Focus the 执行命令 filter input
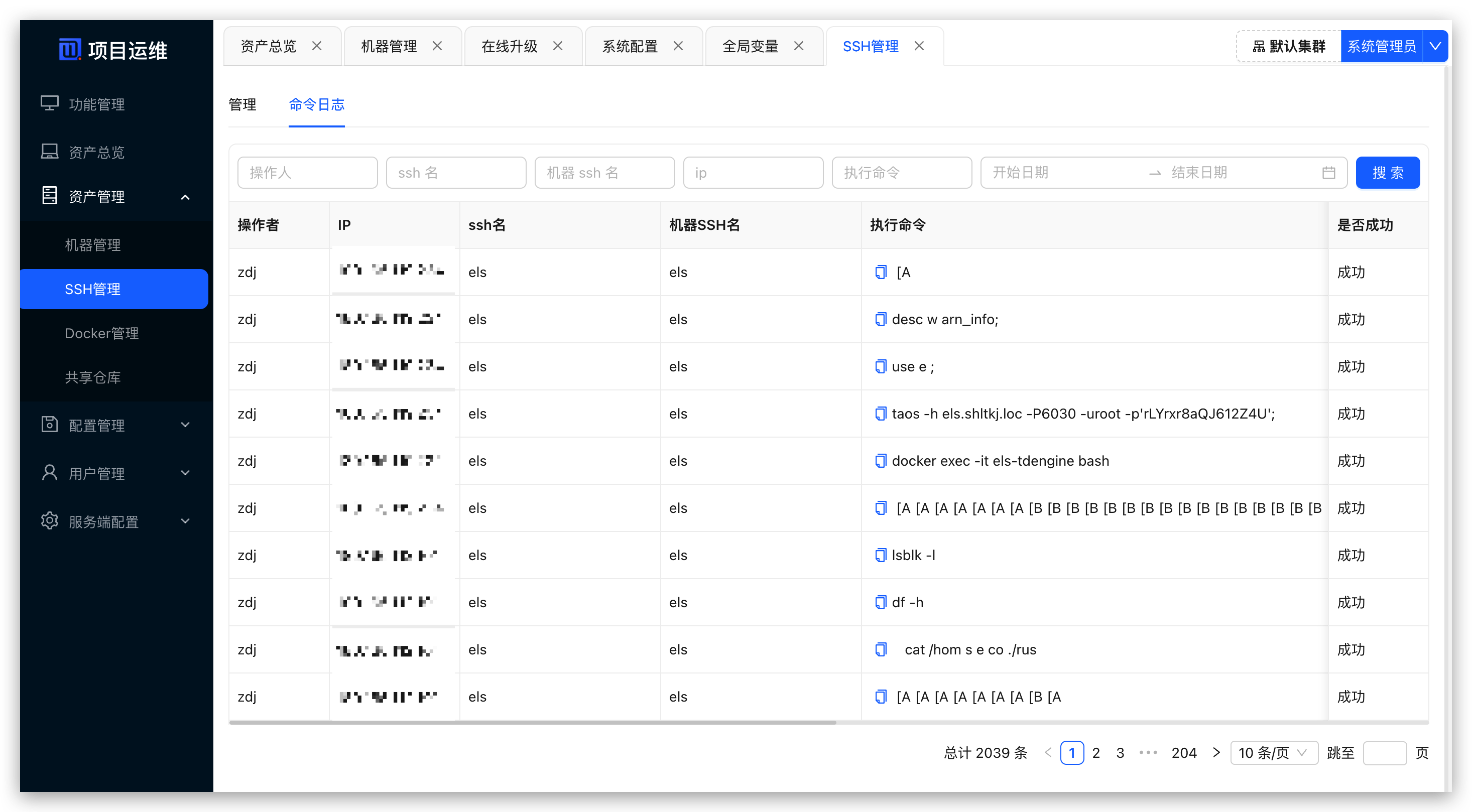The height and width of the screenshot is (812, 1472). [901, 173]
